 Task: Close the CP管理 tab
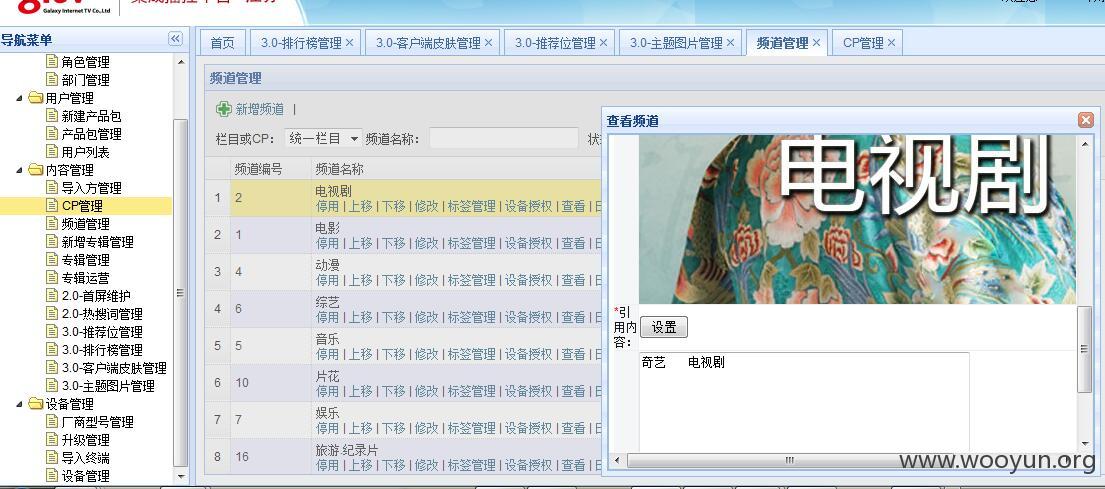tap(891, 43)
